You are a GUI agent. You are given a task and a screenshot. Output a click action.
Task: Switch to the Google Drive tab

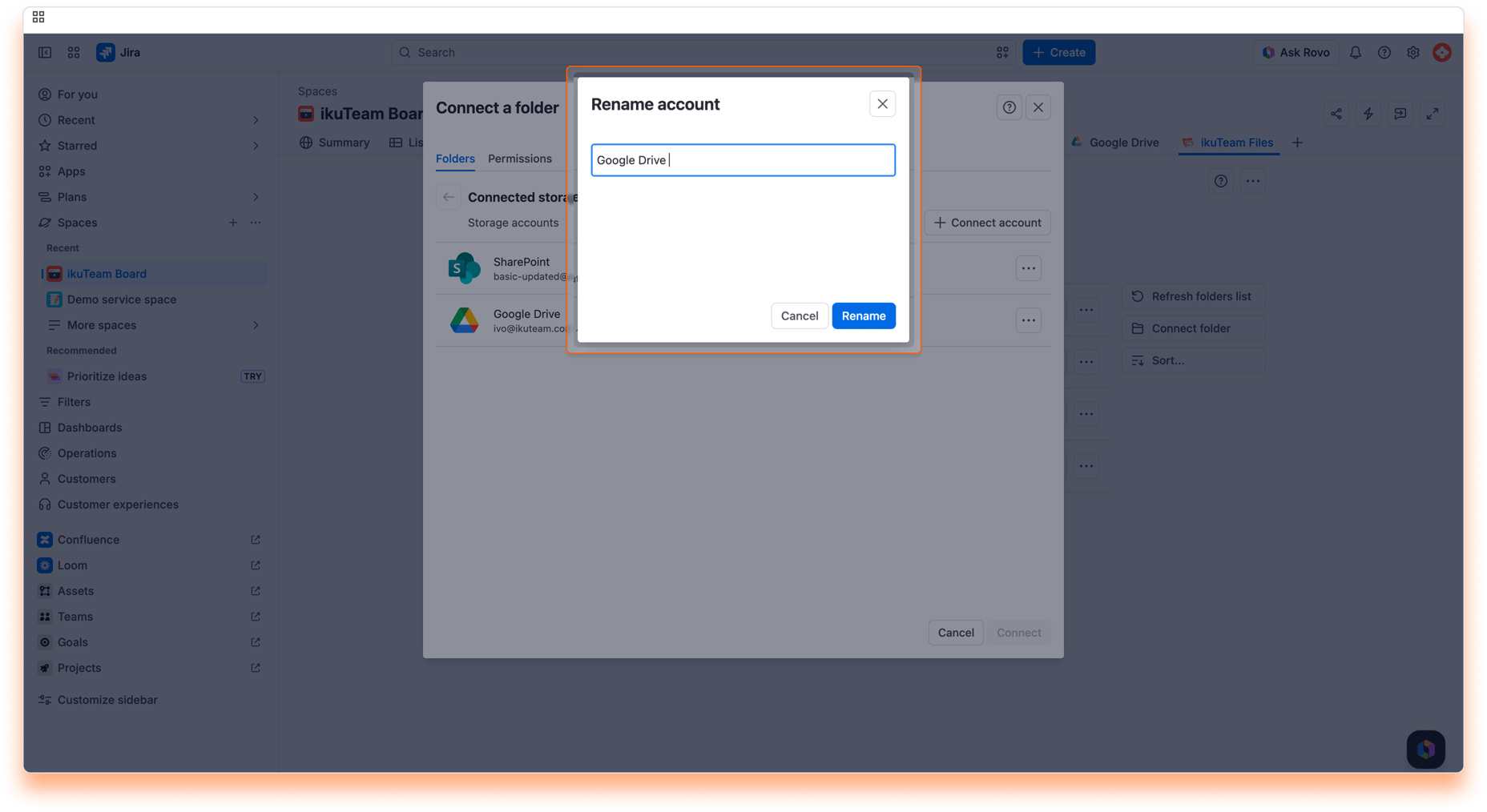tap(1114, 143)
